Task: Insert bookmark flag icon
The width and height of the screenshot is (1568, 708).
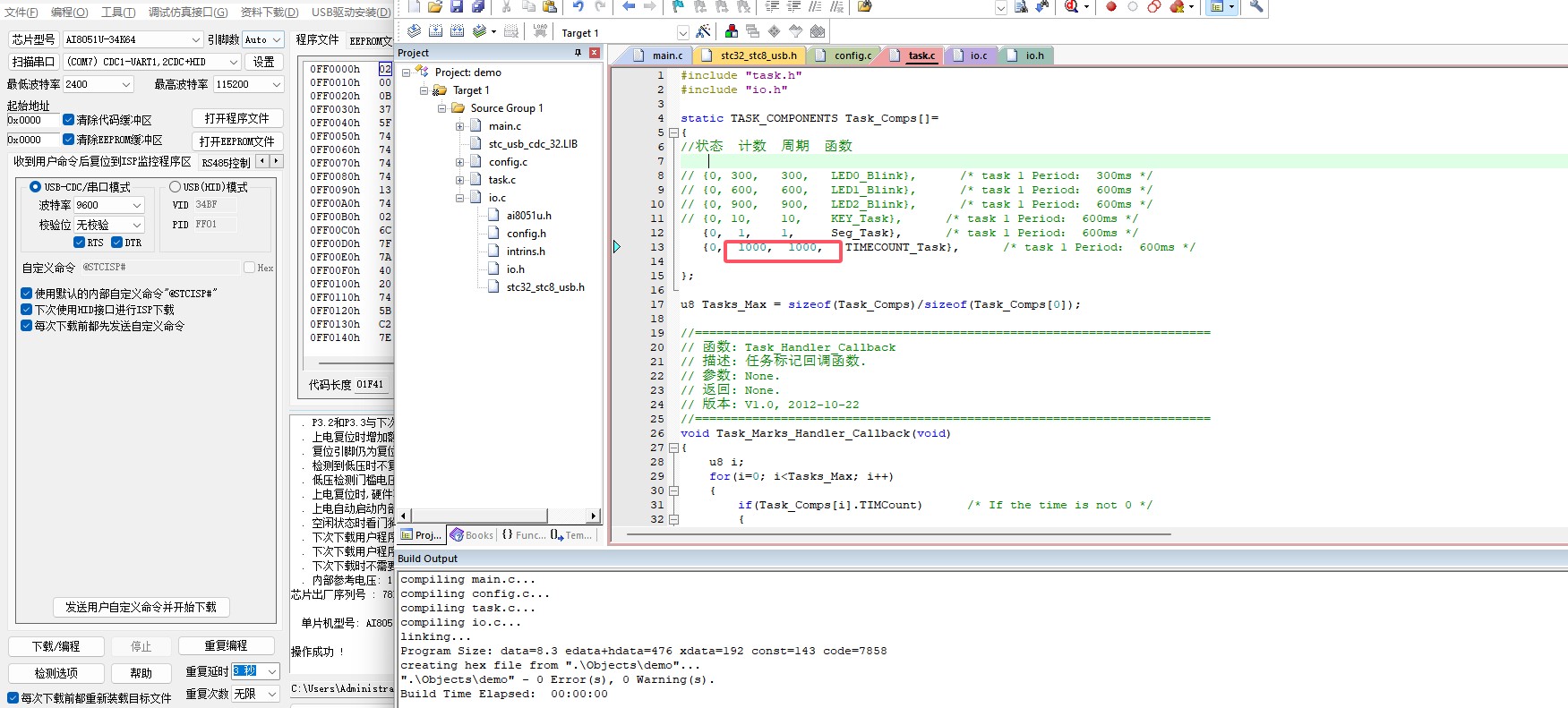Action: [678, 6]
